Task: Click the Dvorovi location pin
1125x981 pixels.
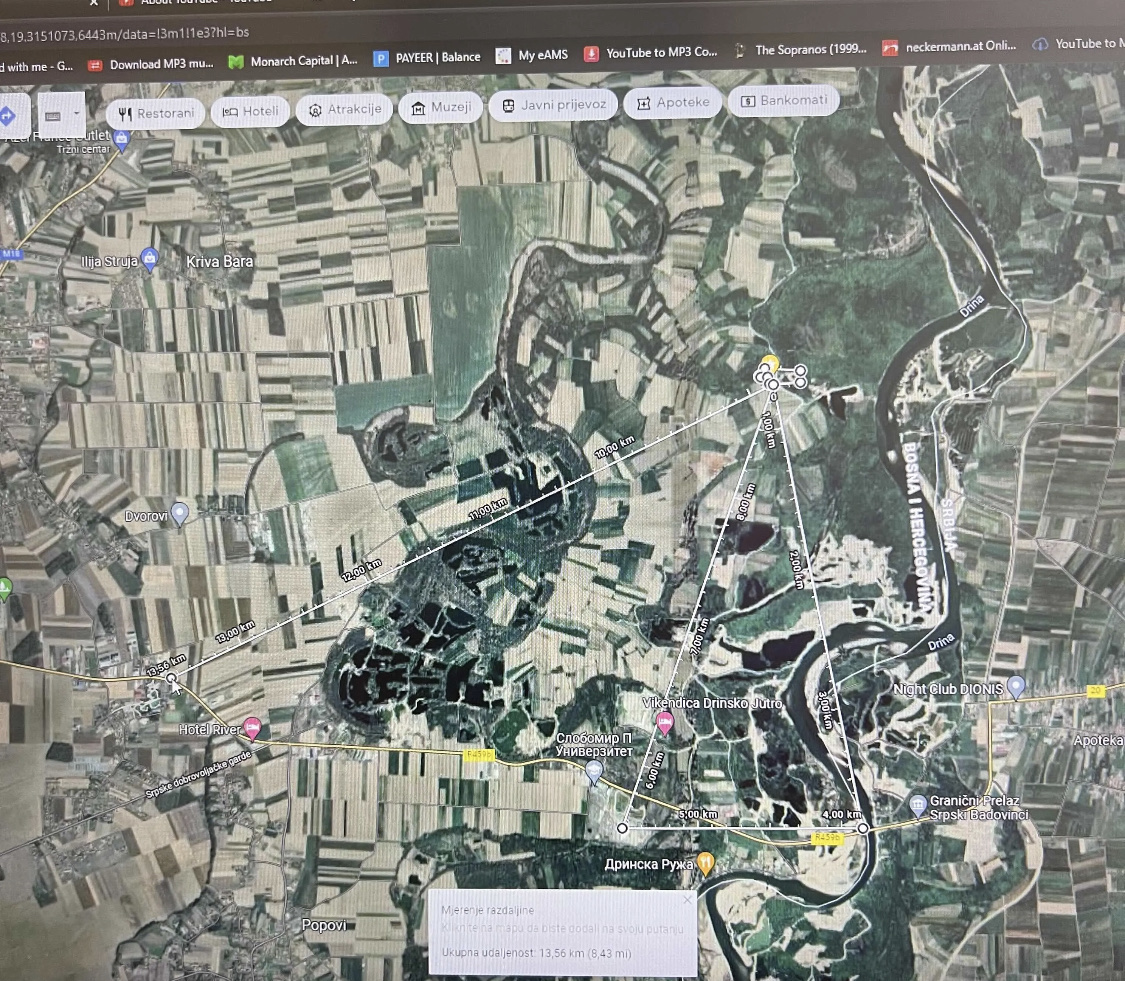Action: click(x=180, y=512)
